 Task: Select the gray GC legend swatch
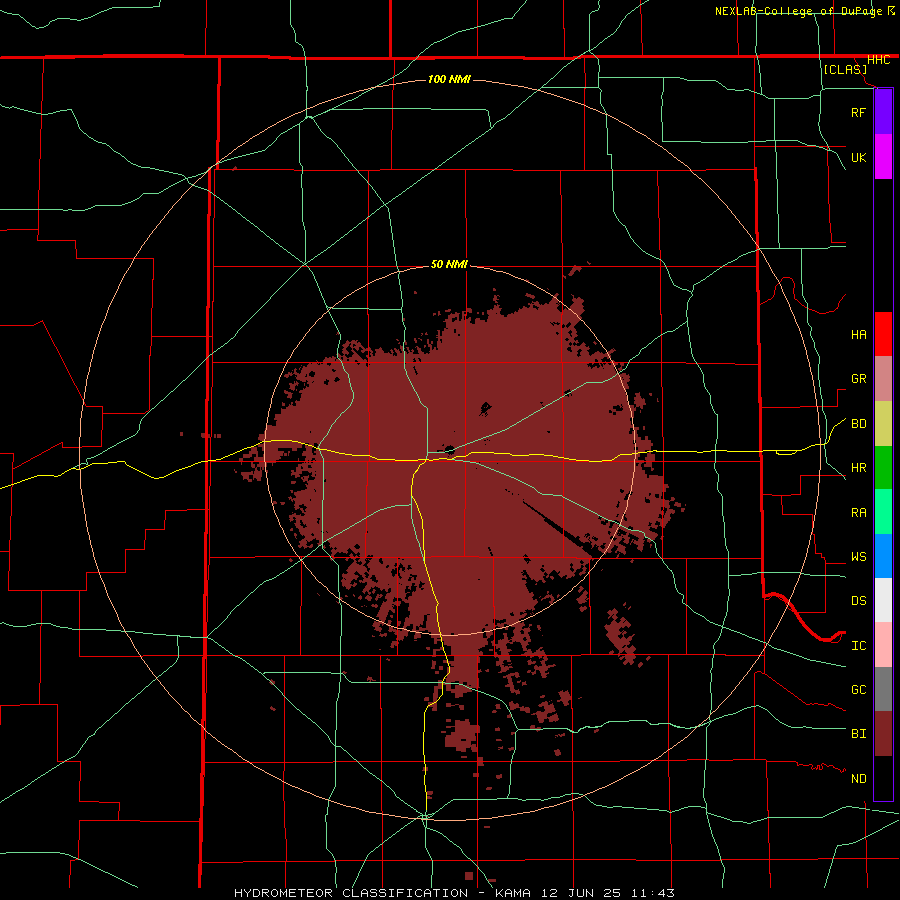coord(883,689)
